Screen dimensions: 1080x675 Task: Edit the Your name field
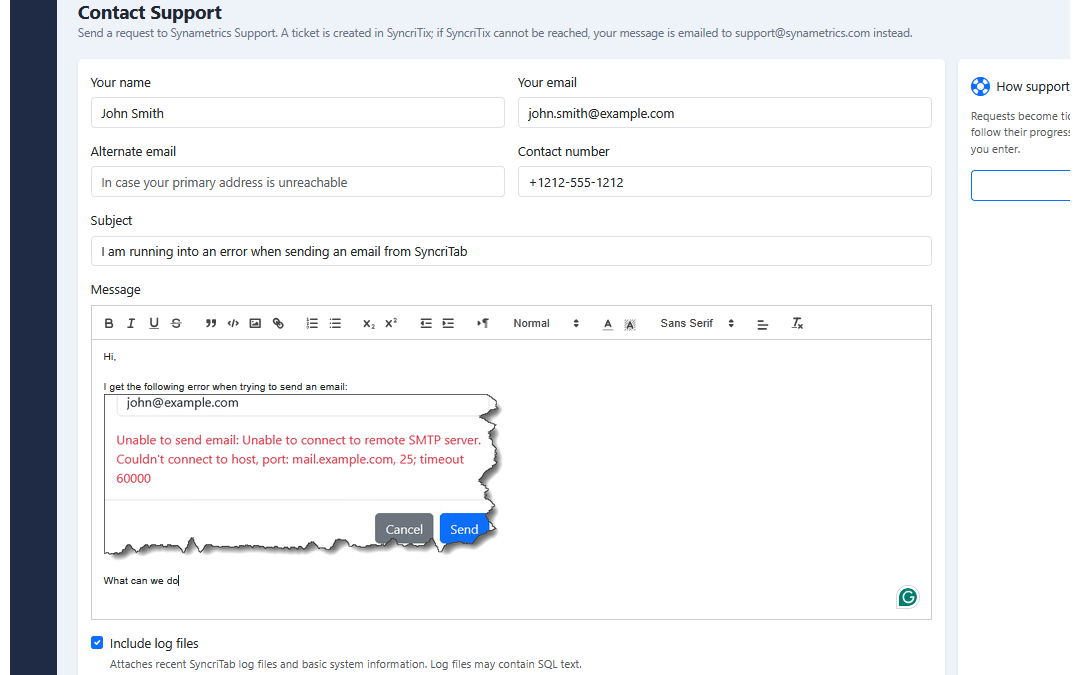pyautogui.click(x=298, y=113)
